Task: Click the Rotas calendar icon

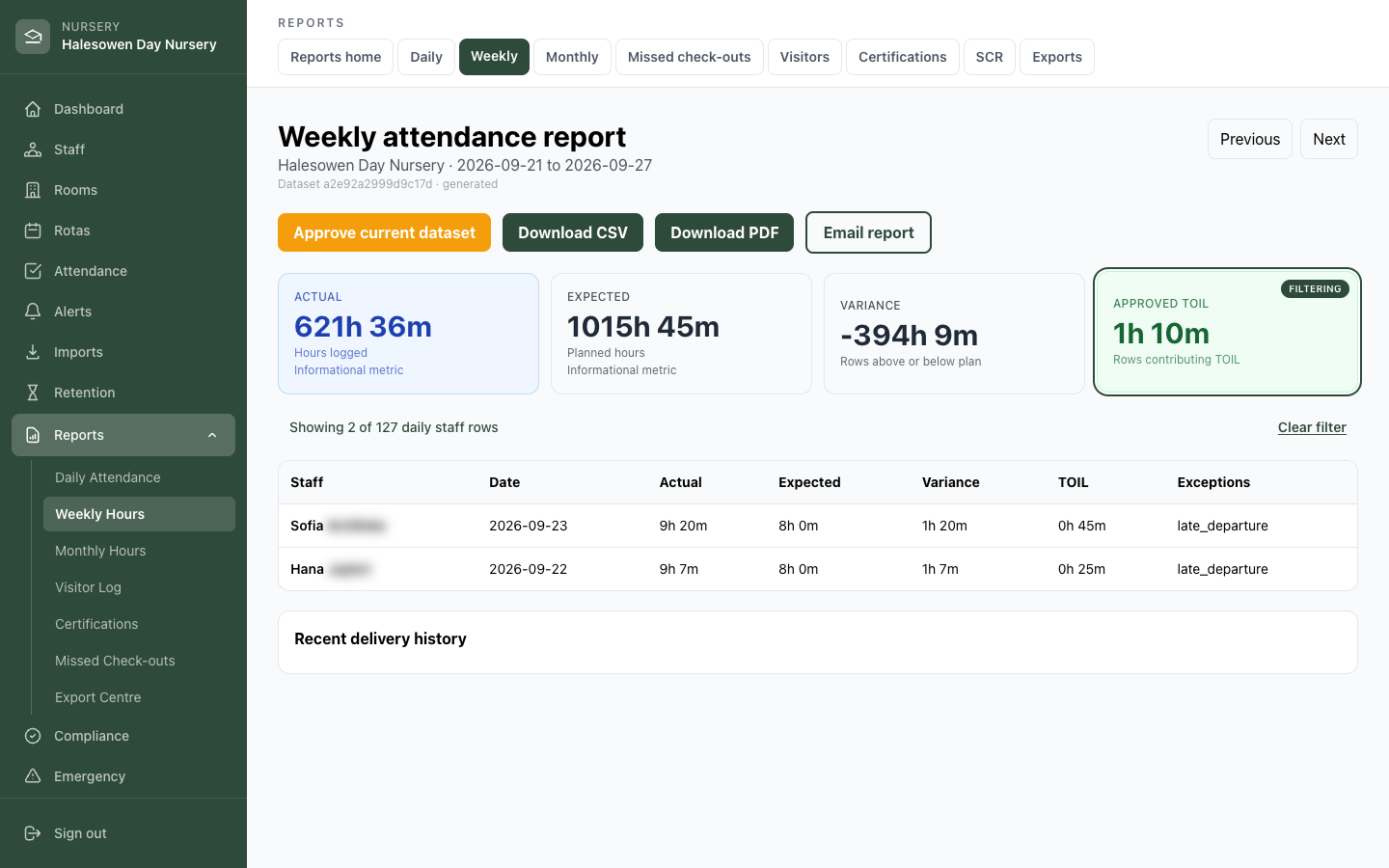Action: [33, 231]
